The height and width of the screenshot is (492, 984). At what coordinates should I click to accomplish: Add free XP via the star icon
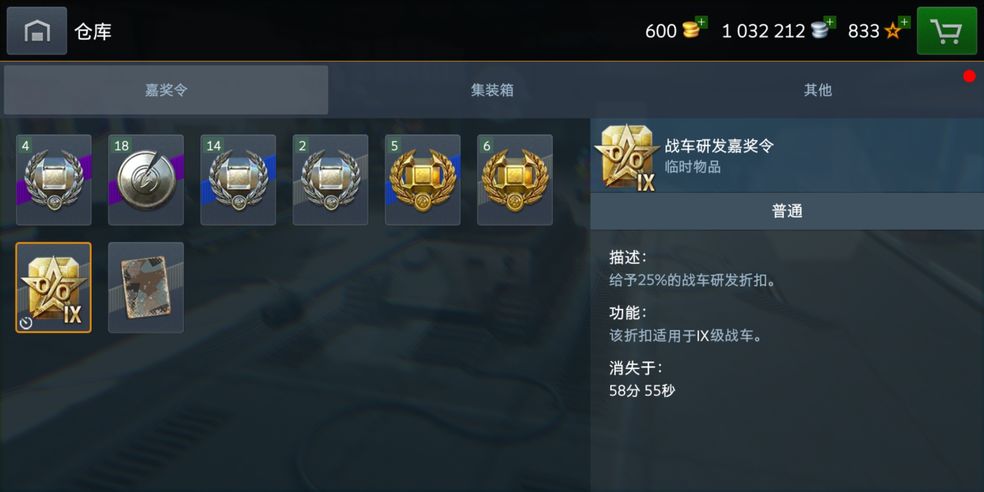pos(897,28)
